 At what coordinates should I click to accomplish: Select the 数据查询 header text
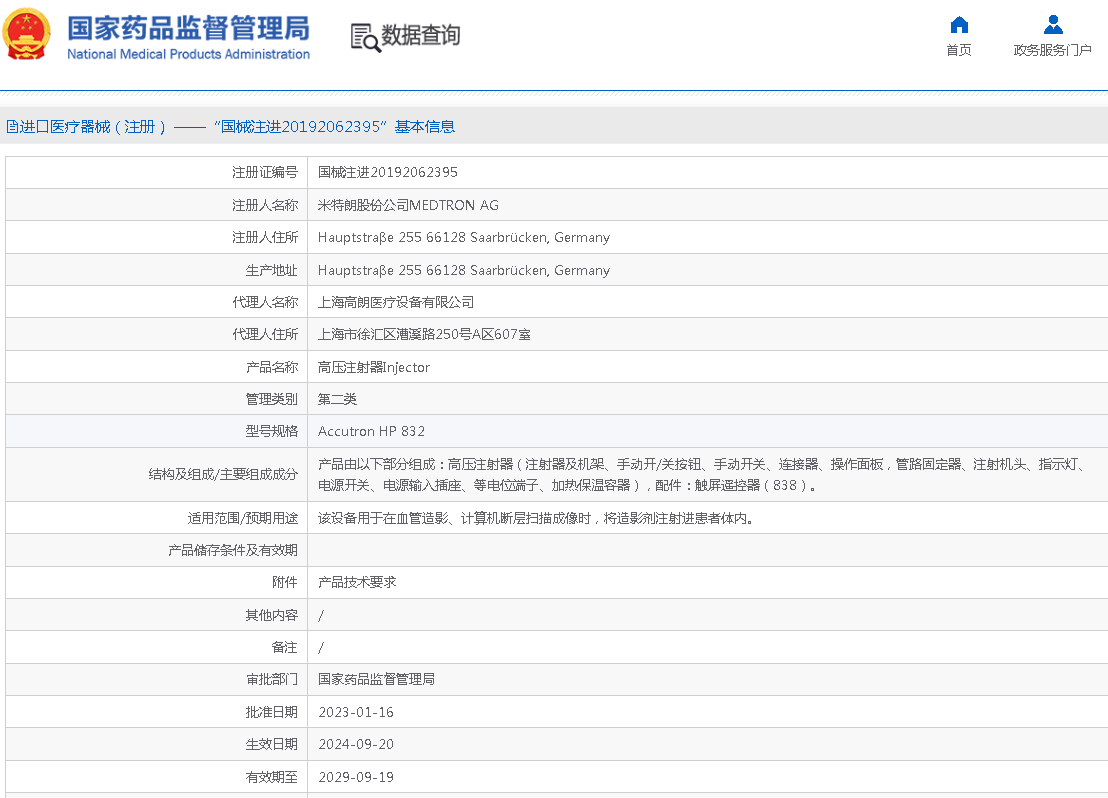tap(421, 36)
